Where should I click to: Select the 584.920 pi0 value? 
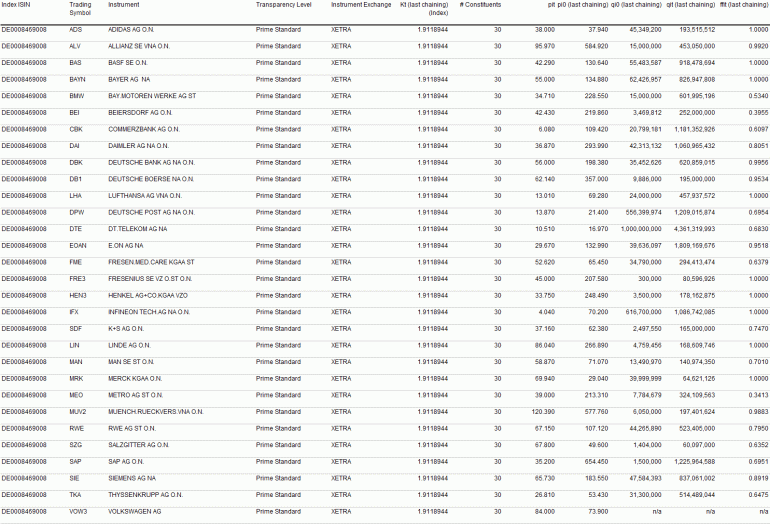coord(596,47)
